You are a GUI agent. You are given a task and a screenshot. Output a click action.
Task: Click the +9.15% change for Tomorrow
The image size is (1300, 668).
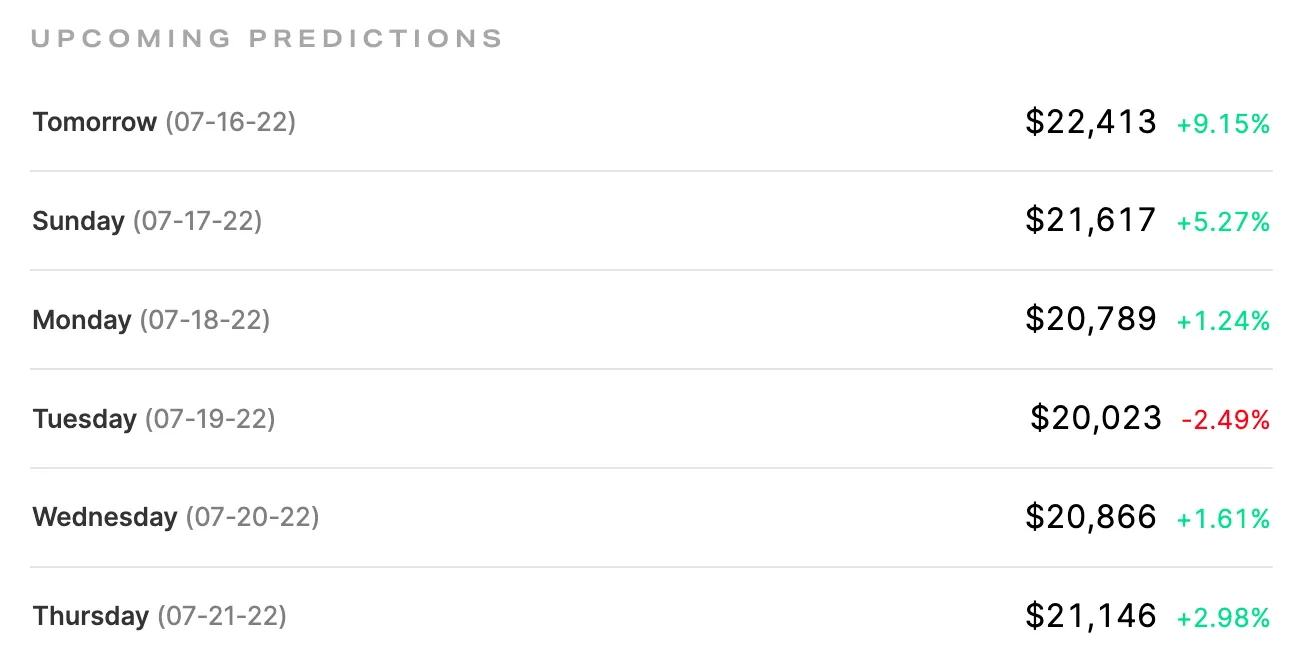click(x=1223, y=124)
